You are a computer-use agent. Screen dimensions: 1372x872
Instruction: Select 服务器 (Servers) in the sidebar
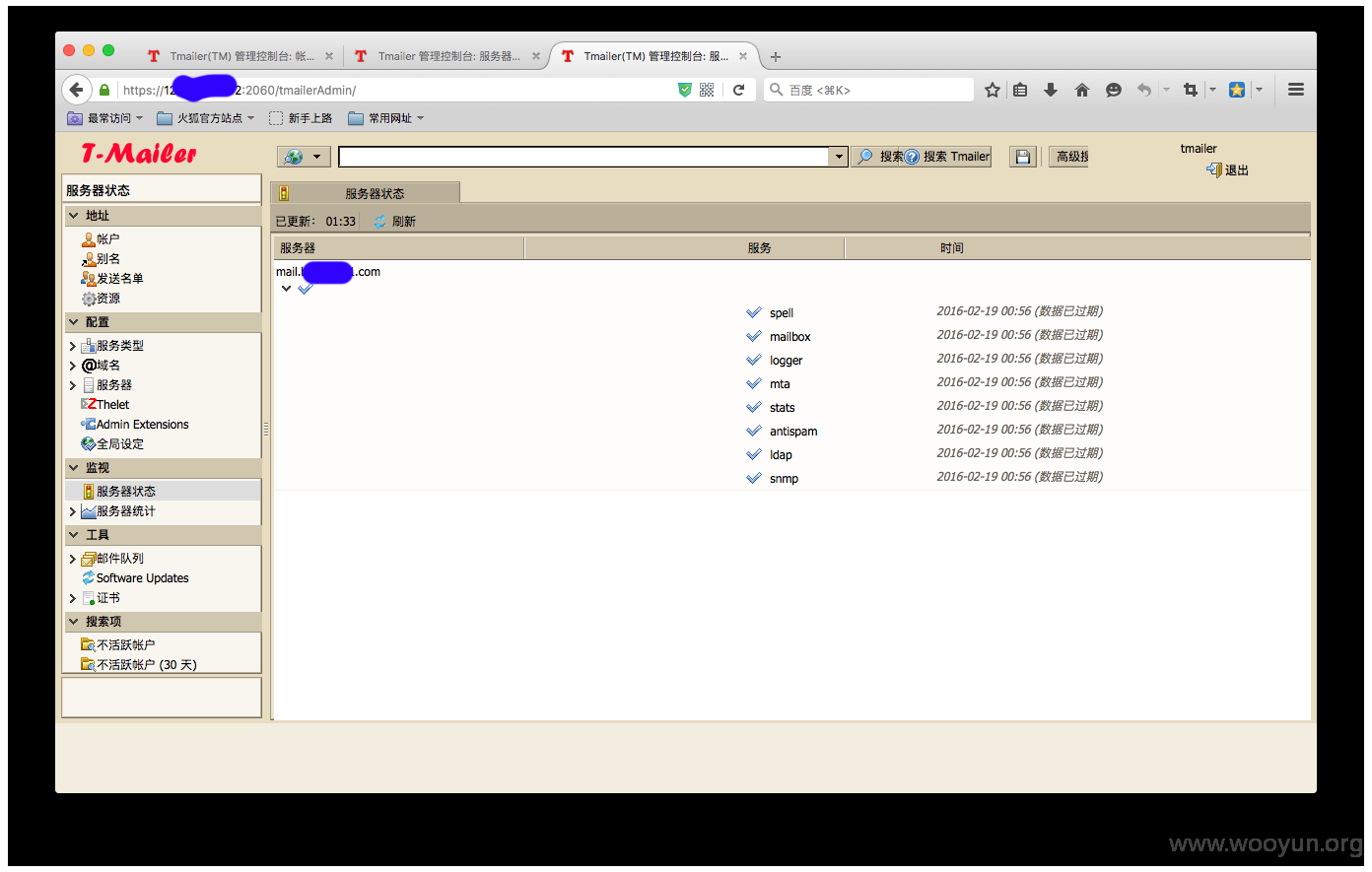point(105,385)
